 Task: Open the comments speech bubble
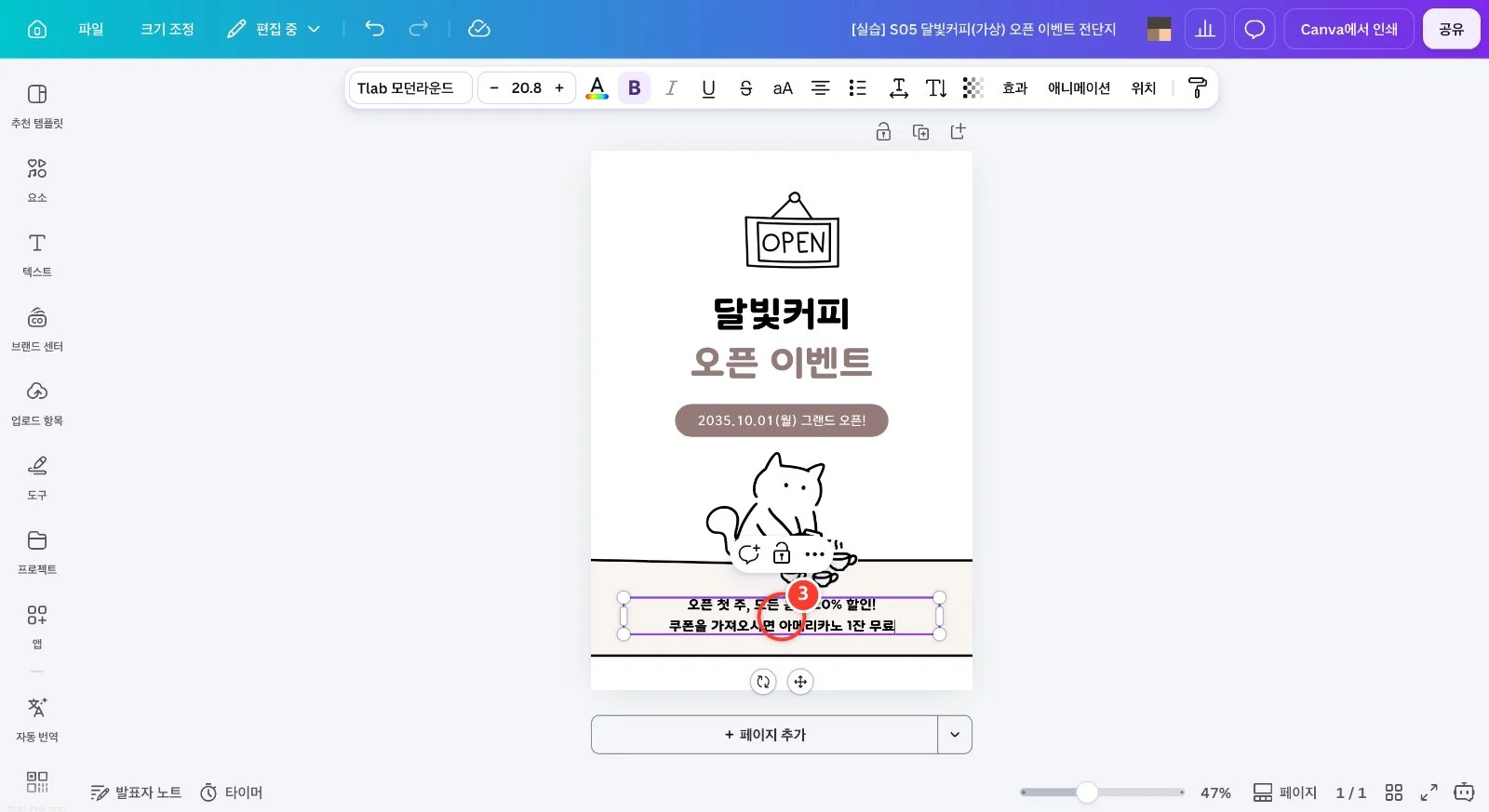(1254, 29)
